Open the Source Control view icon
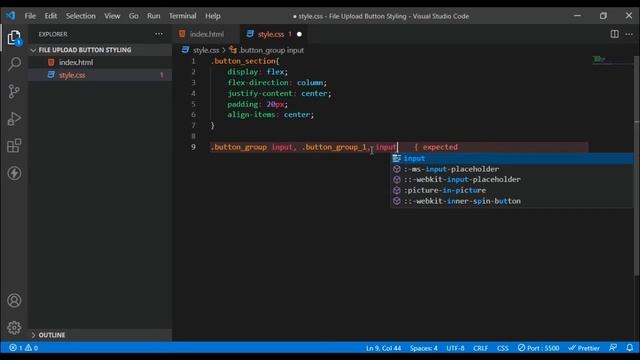This screenshot has height=360, width=640. coord(14,91)
